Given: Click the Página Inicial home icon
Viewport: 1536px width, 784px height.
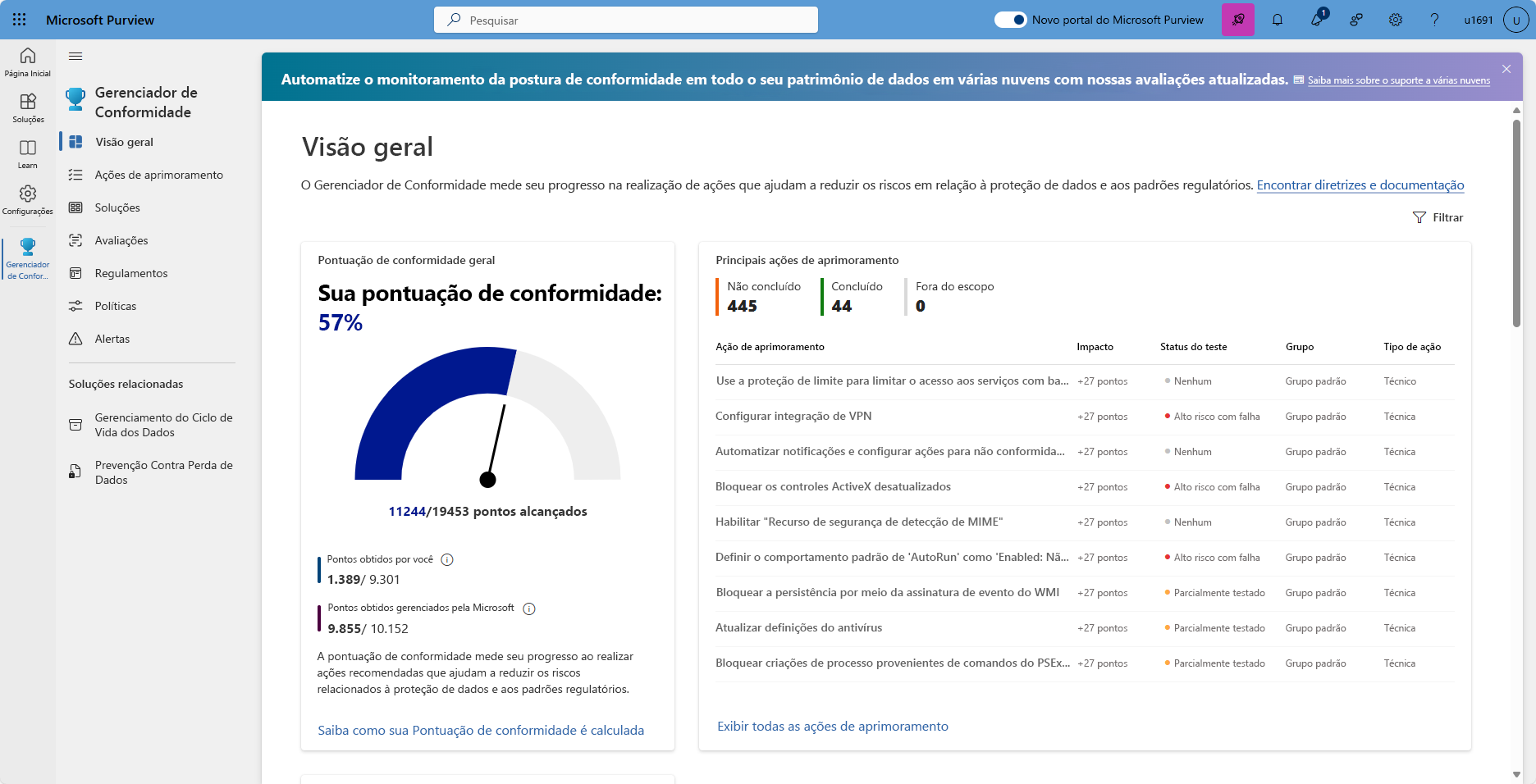Looking at the screenshot, I should 28,62.
